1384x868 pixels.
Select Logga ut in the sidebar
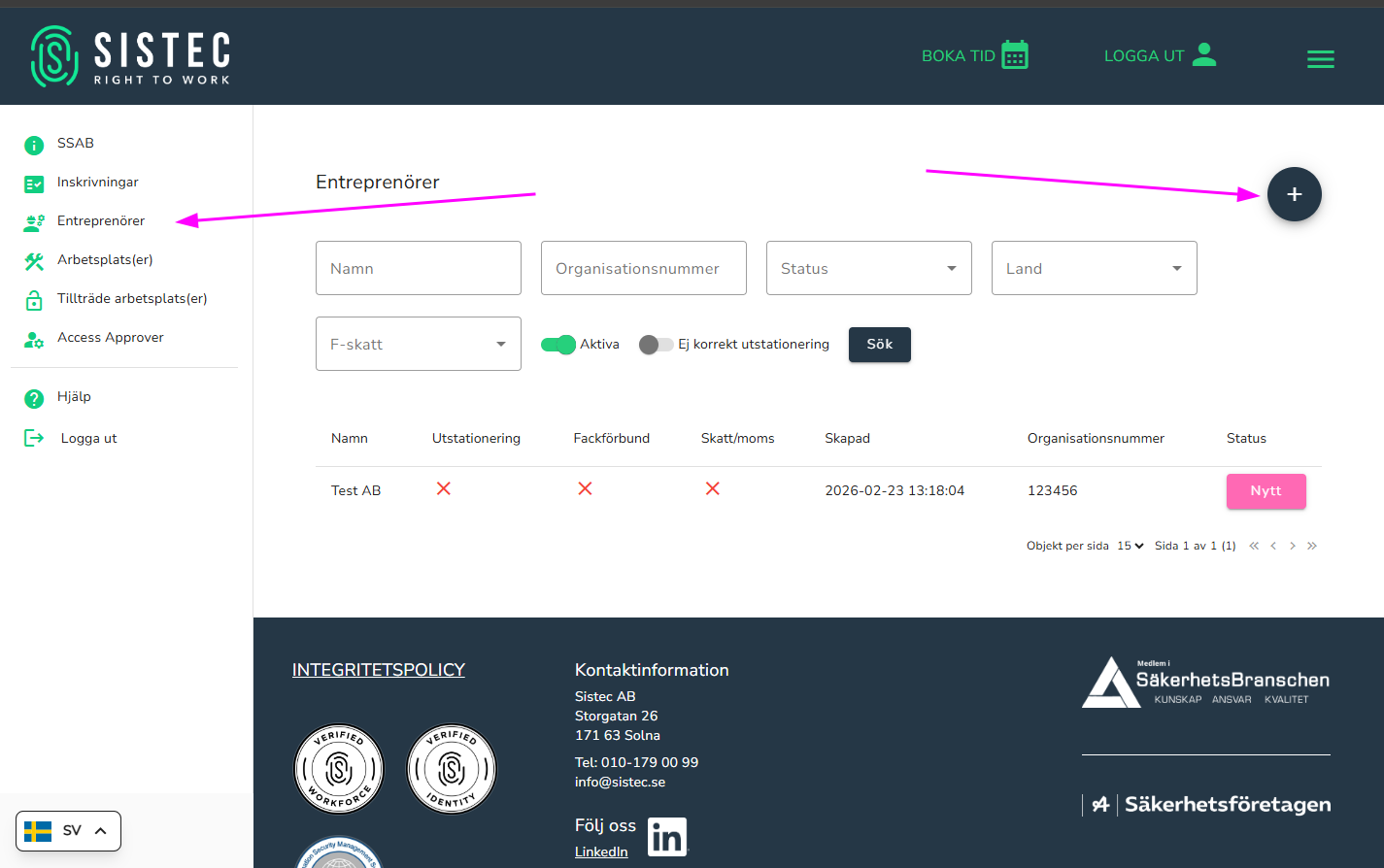pyautogui.click(x=88, y=439)
